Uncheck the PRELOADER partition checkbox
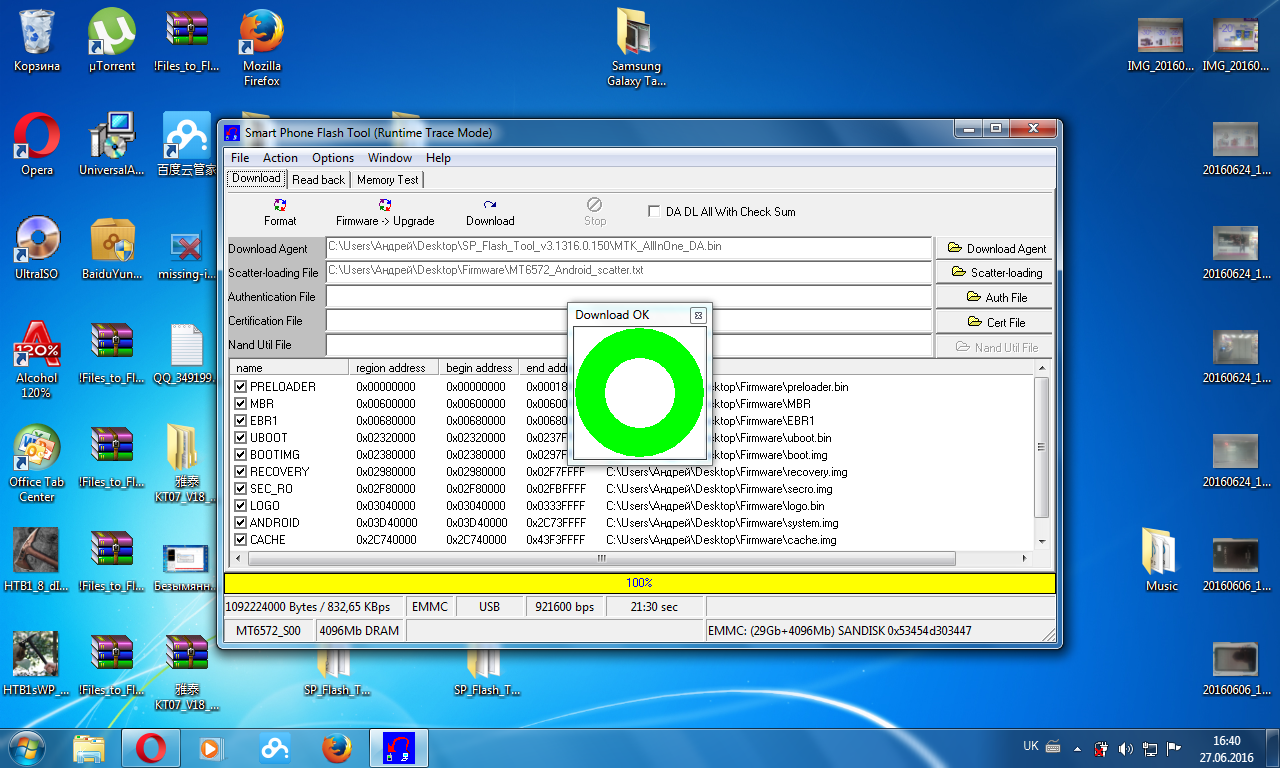 [240, 387]
